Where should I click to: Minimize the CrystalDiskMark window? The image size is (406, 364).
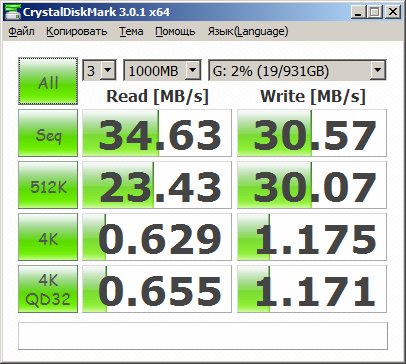358,13
